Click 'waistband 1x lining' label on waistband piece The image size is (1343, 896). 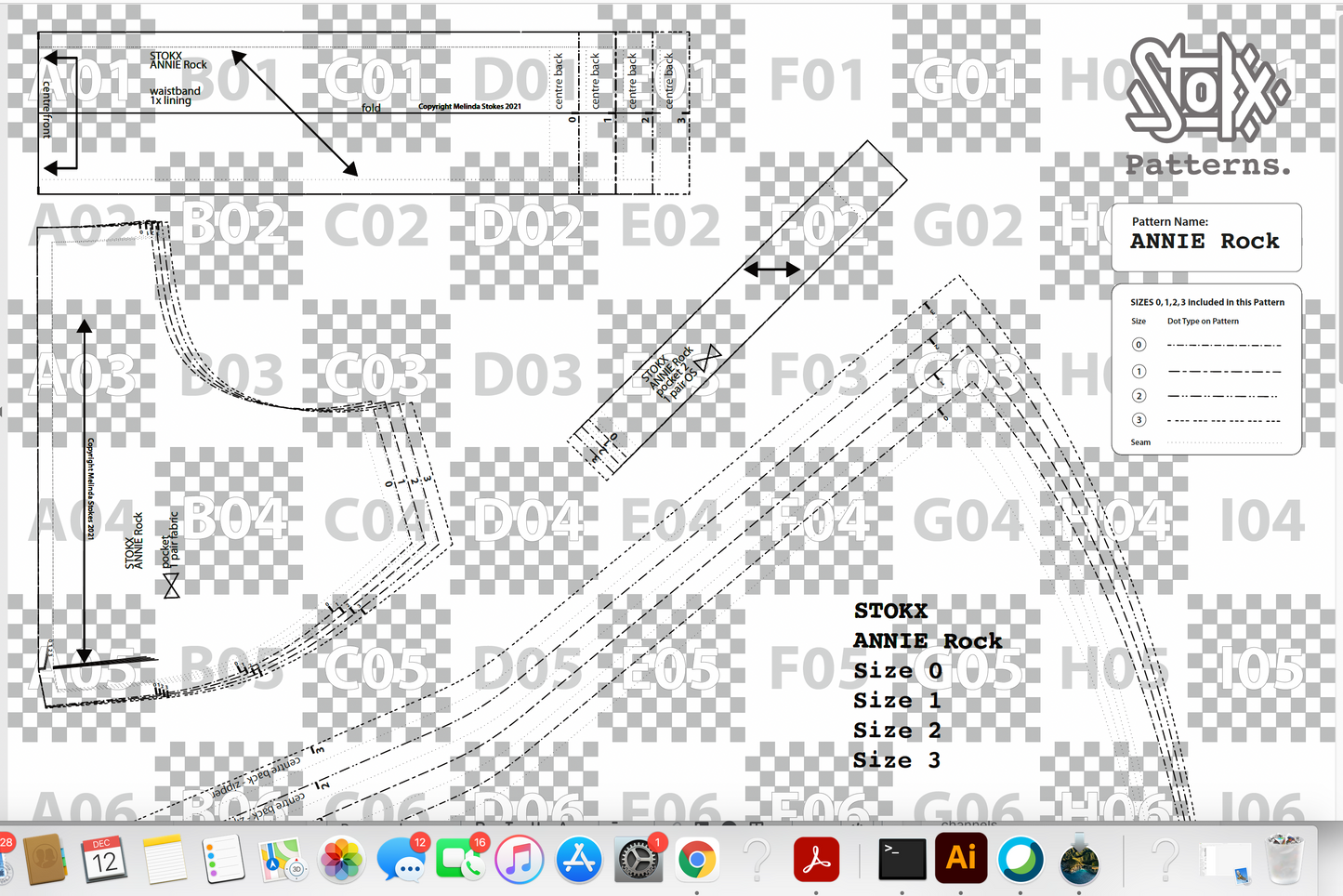tap(175, 96)
